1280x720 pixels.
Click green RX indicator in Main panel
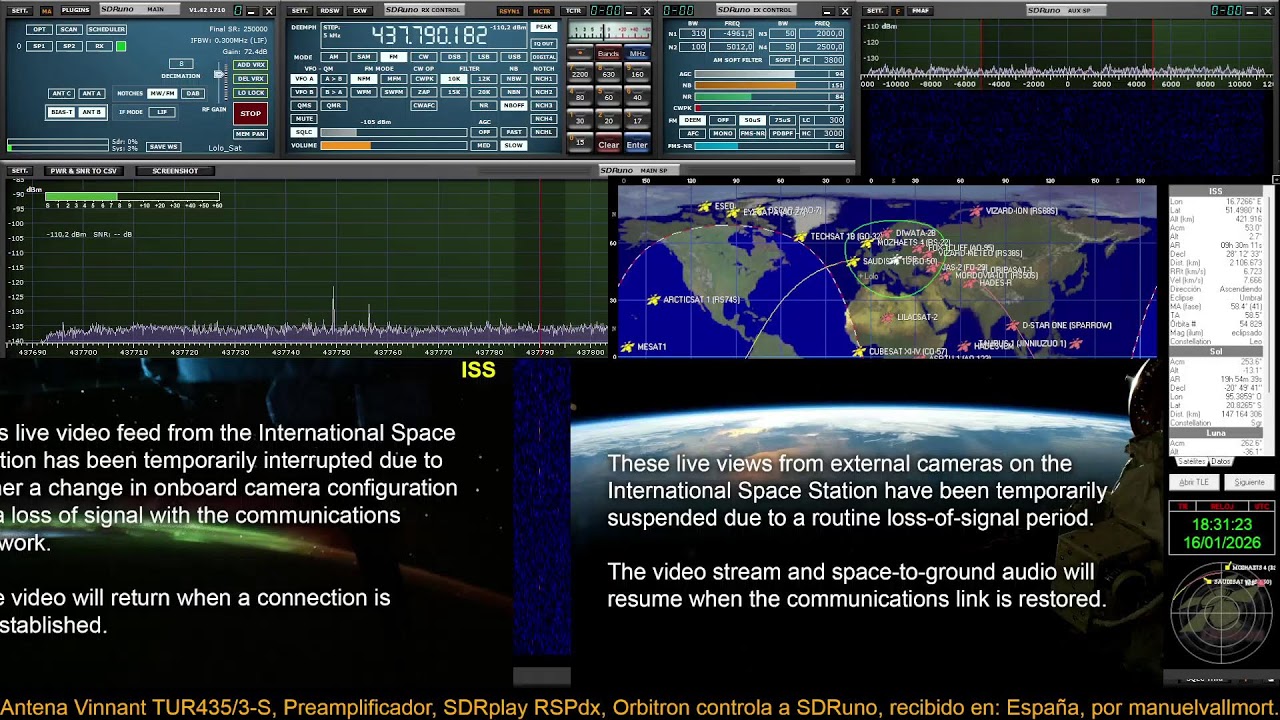121,46
